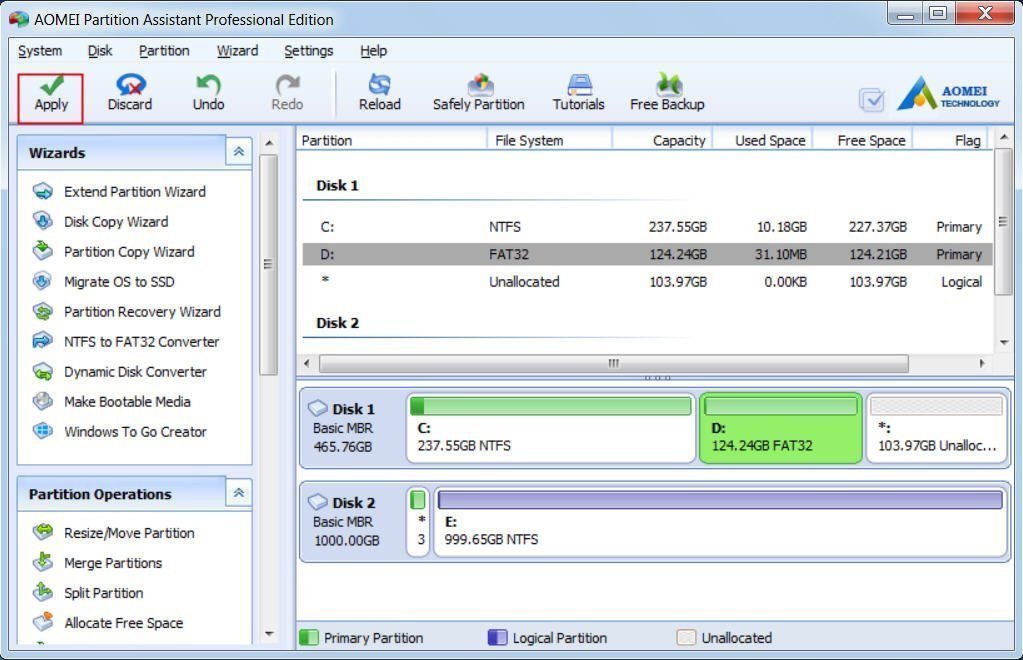Image resolution: width=1023 pixels, height=660 pixels.
Task: Sort by Capacity column header
Action: (662, 140)
